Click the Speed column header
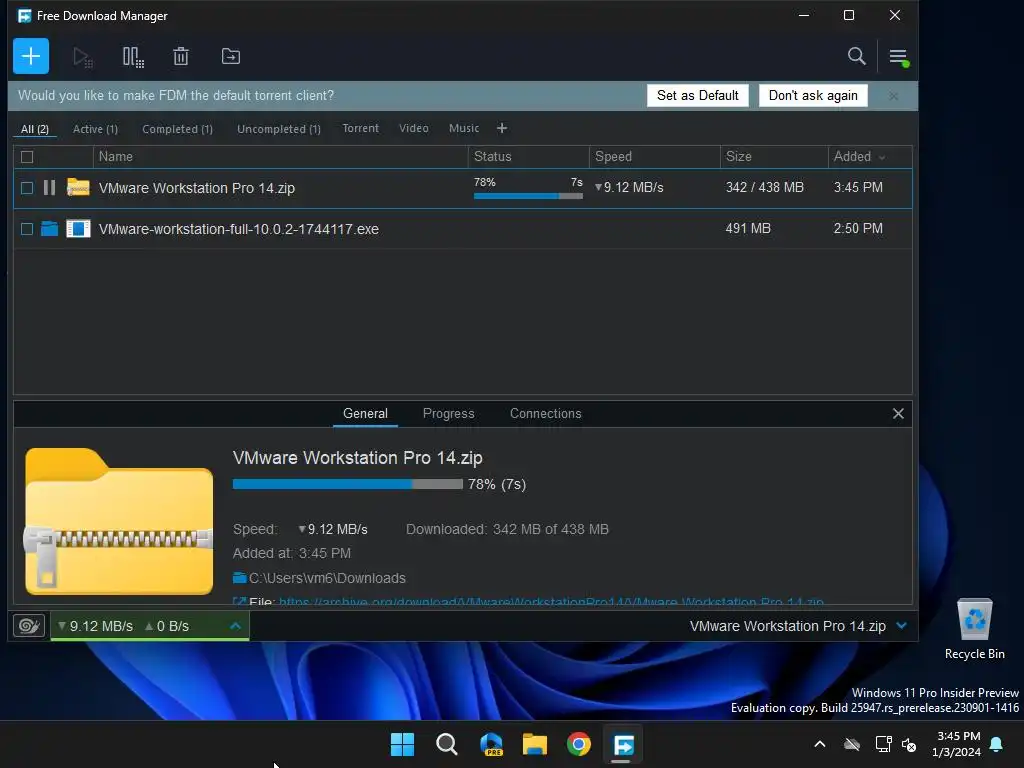Image resolution: width=1024 pixels, height=768 pixels. pyautogui.click(x=654, y=157)
